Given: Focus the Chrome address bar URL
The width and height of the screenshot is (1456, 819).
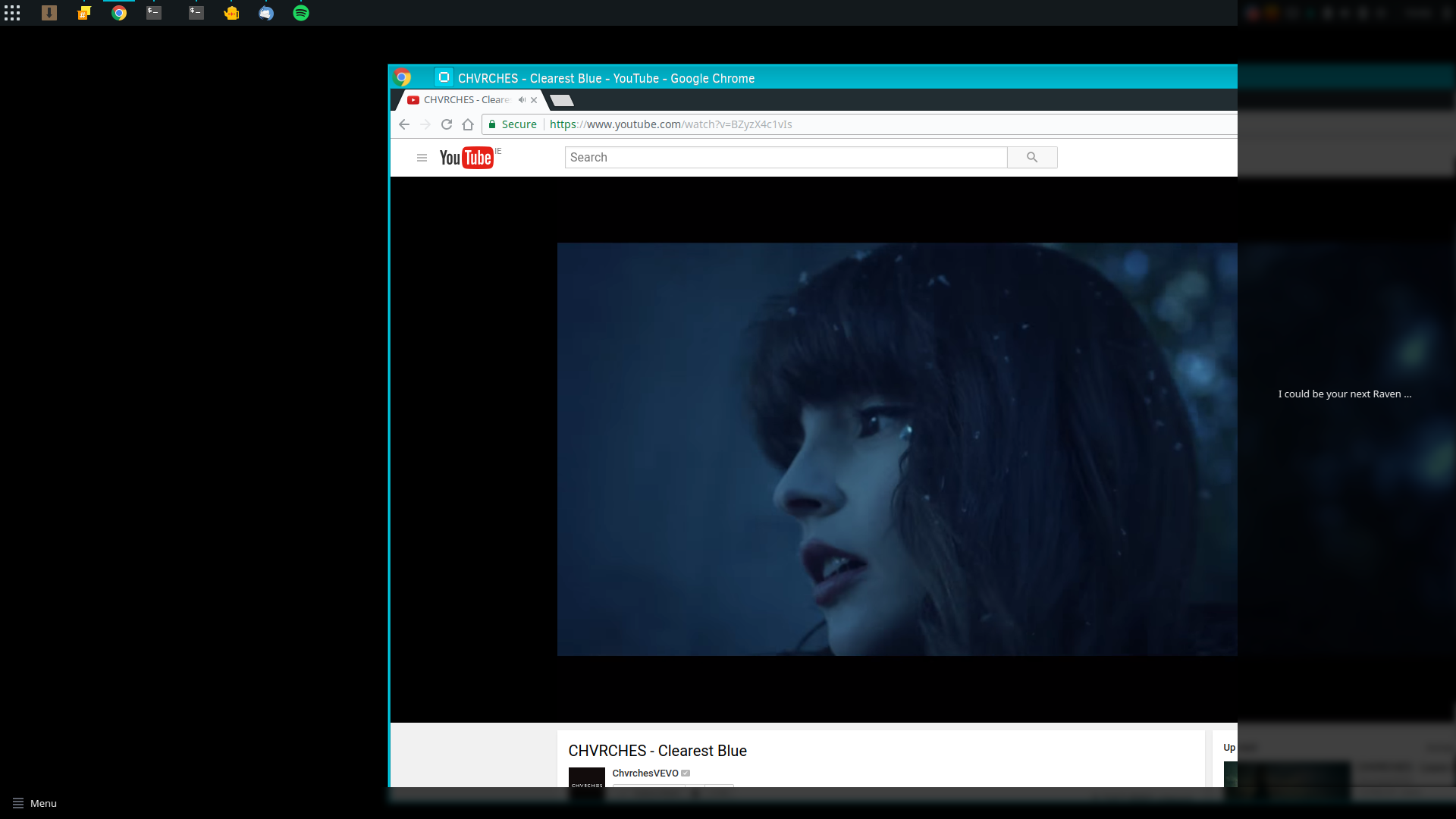Looking at the screenshot, I should (x=671, y=124).
